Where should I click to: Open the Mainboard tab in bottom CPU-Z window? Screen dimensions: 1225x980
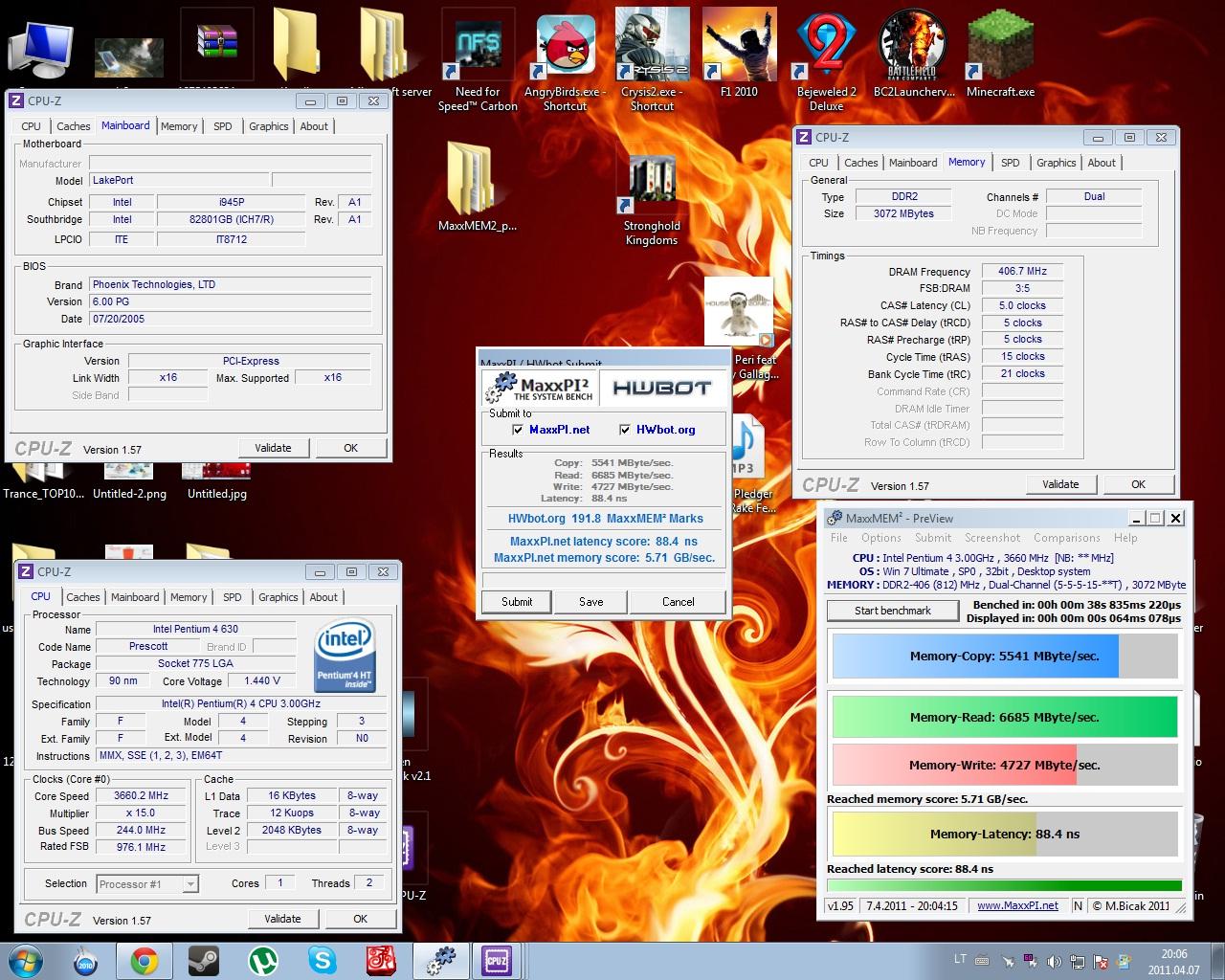(135, 597)
